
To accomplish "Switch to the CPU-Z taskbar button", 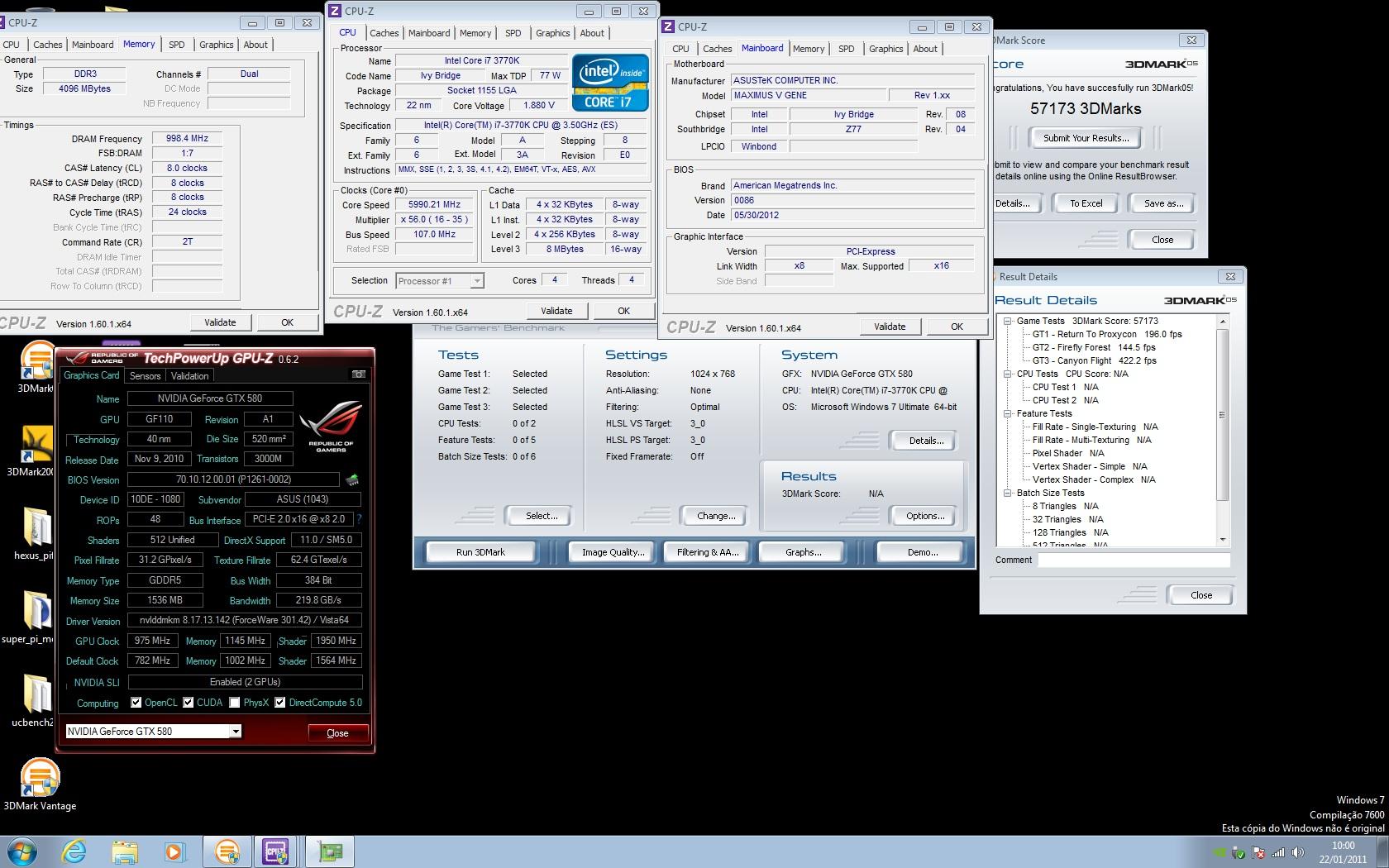I will point(277,851).
